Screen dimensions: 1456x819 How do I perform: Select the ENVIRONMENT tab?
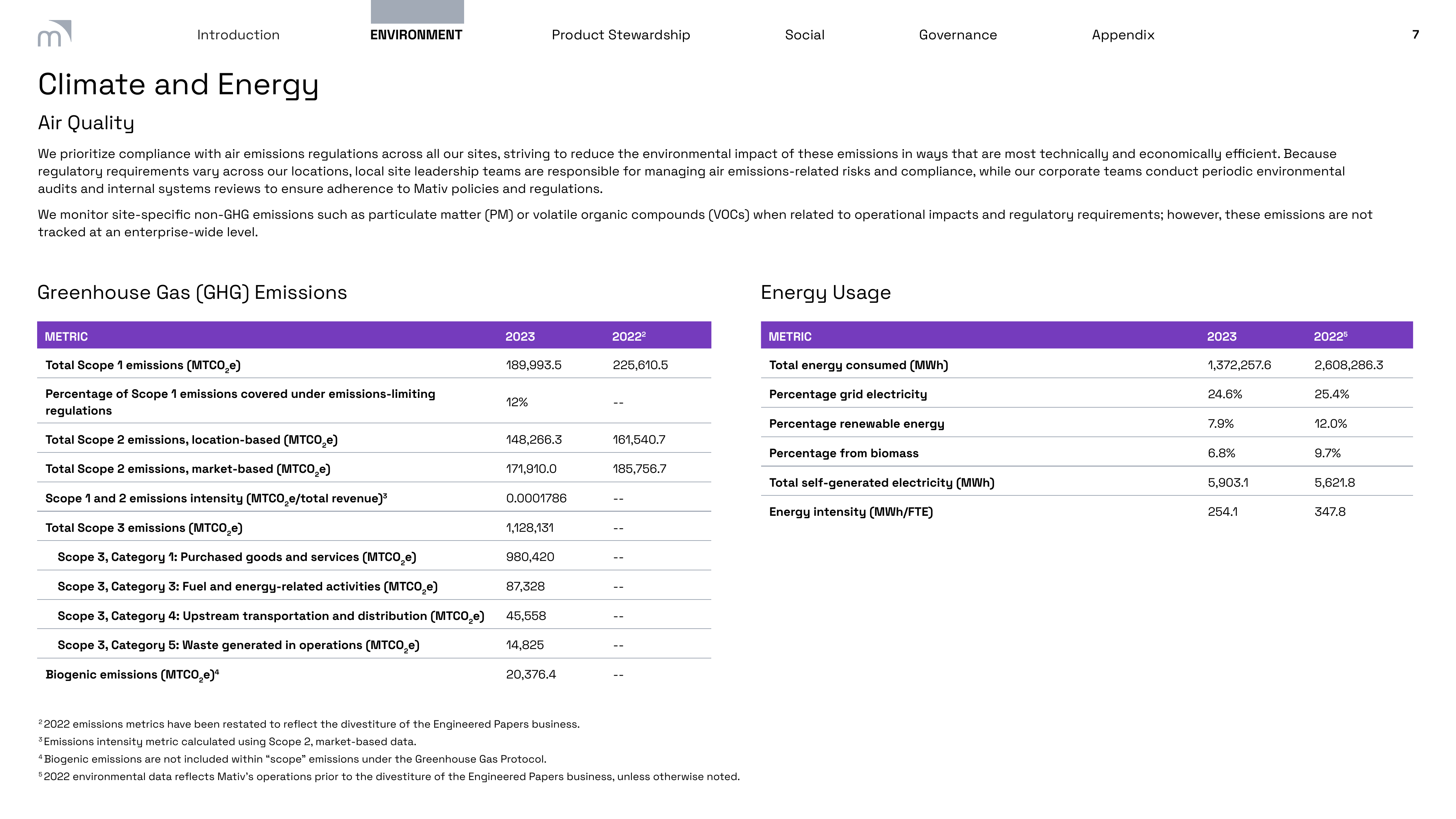click(416, 35)
